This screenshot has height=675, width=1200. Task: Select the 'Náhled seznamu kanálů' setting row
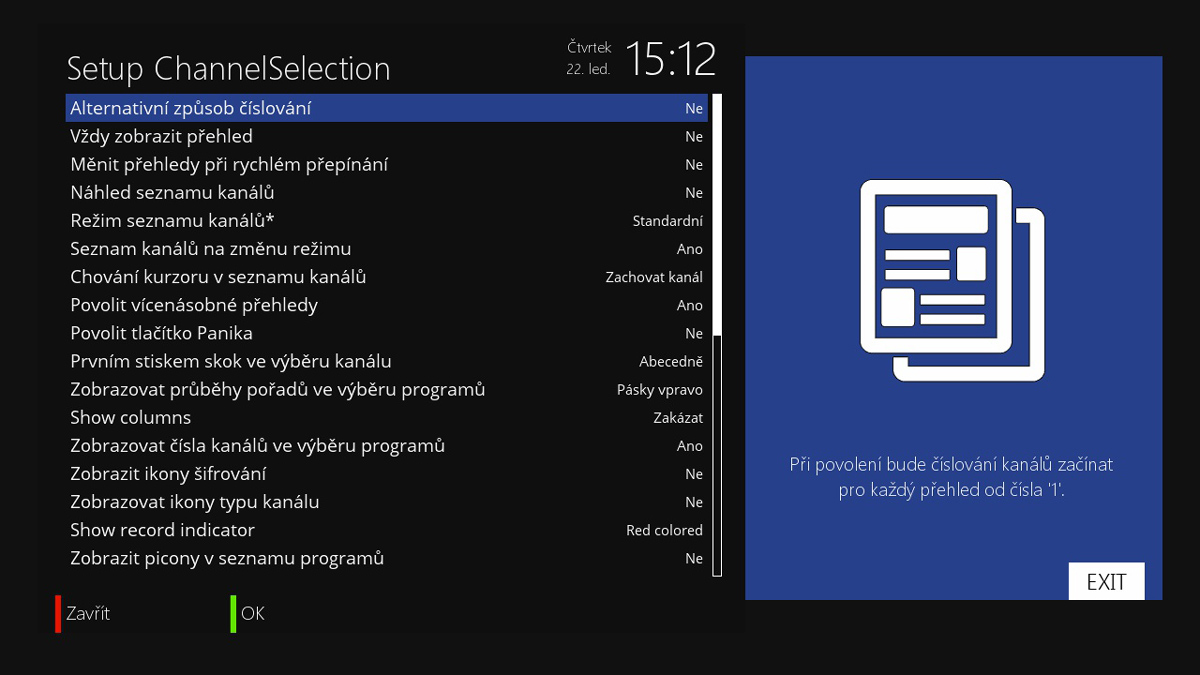387,192
